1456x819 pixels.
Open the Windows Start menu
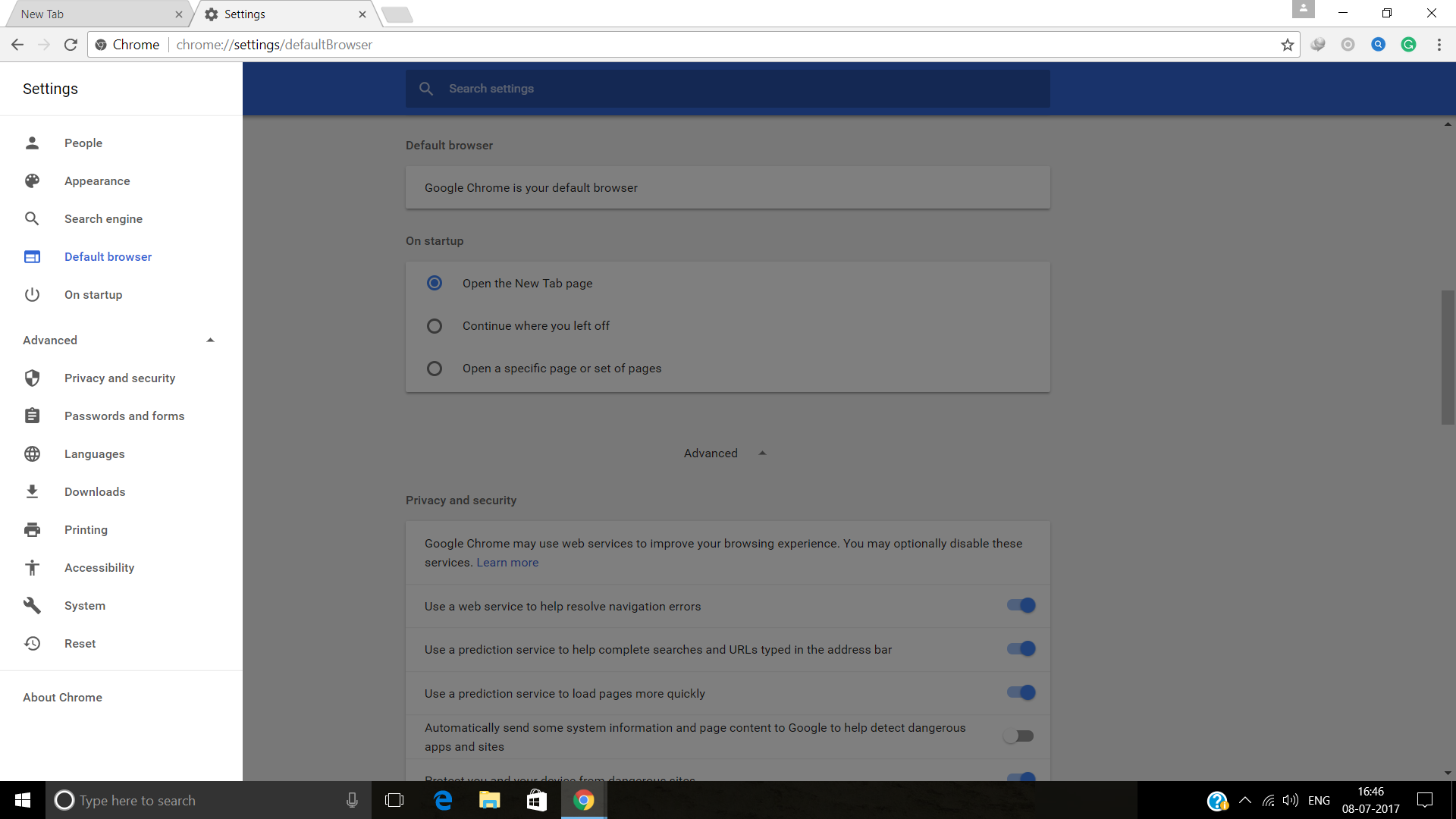click(x=23, y=800)
